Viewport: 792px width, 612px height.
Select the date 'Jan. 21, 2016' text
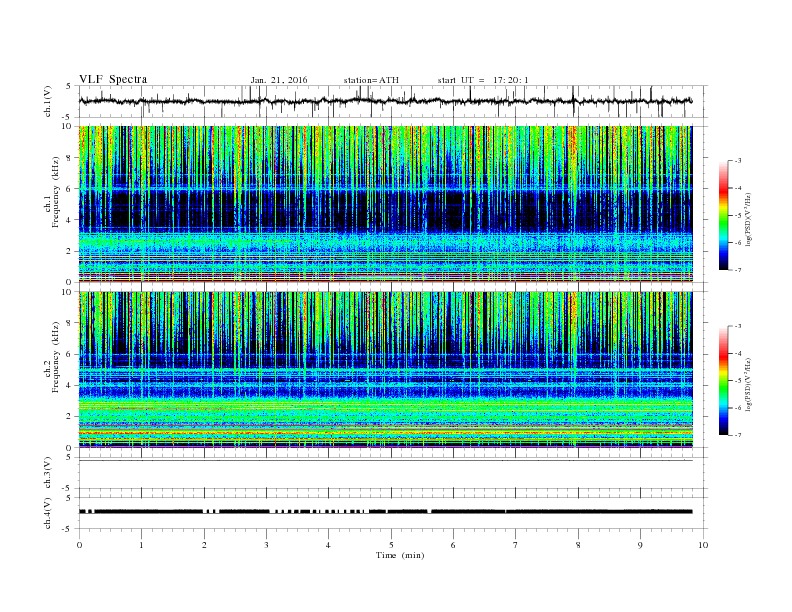click(x=279, y=80)
